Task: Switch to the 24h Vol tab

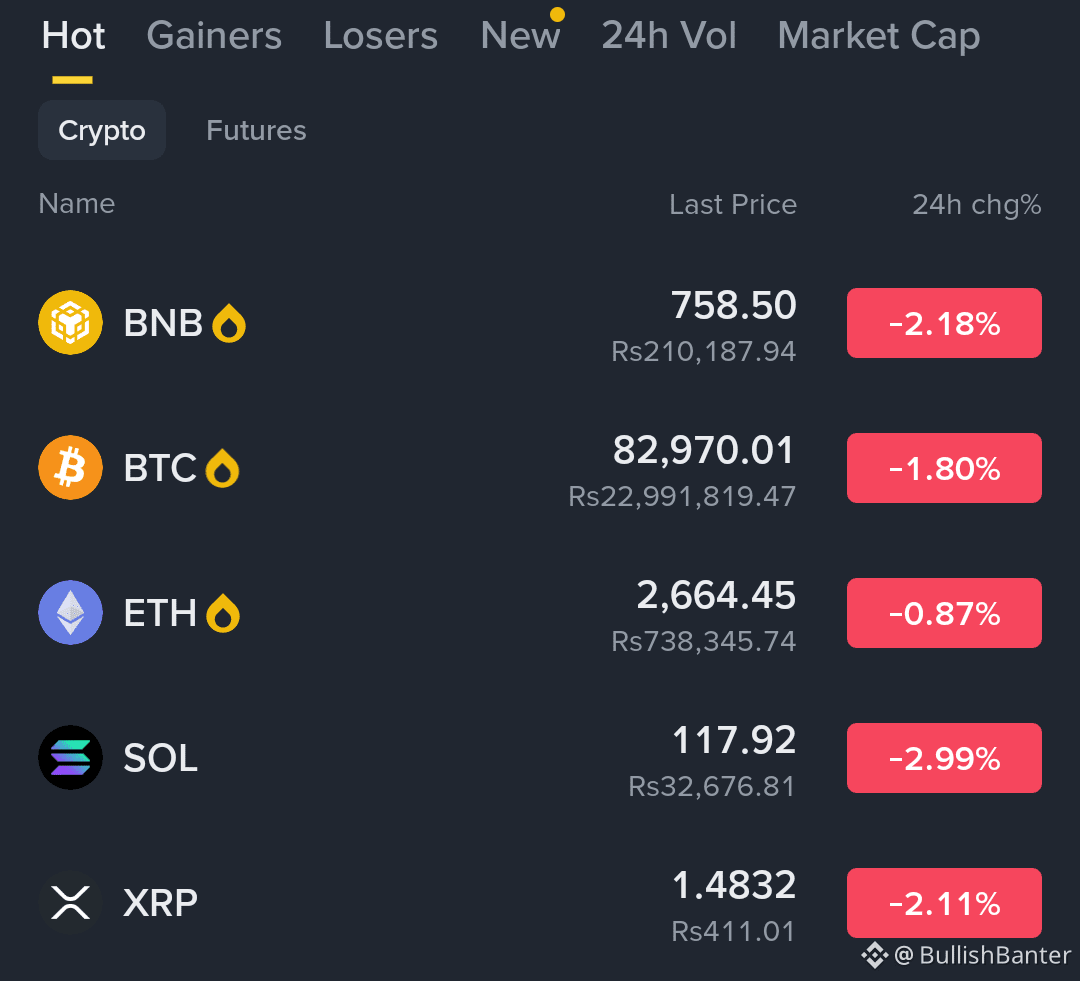Action: pyautogui.click(x=669, y=35)
